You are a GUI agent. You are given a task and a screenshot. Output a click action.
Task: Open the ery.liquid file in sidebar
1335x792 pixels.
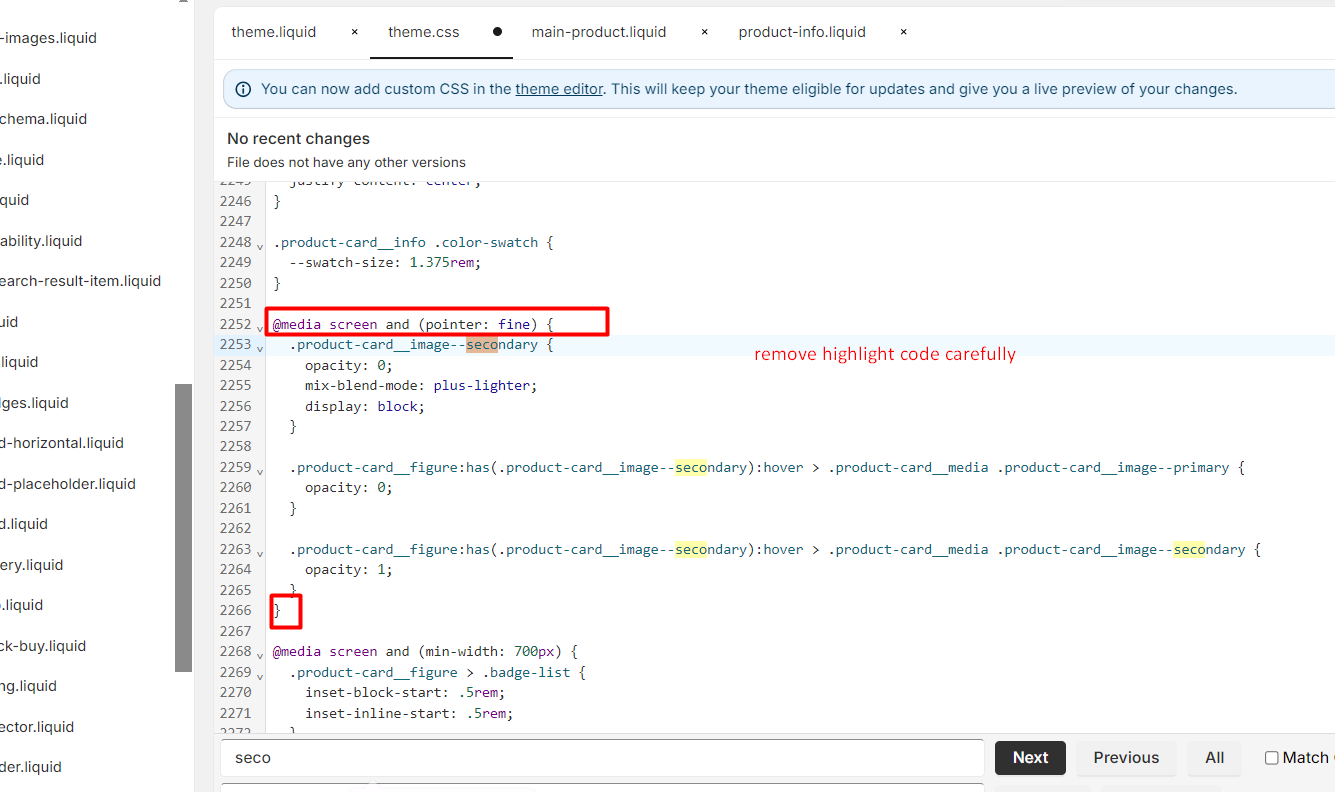click(32, 565)
